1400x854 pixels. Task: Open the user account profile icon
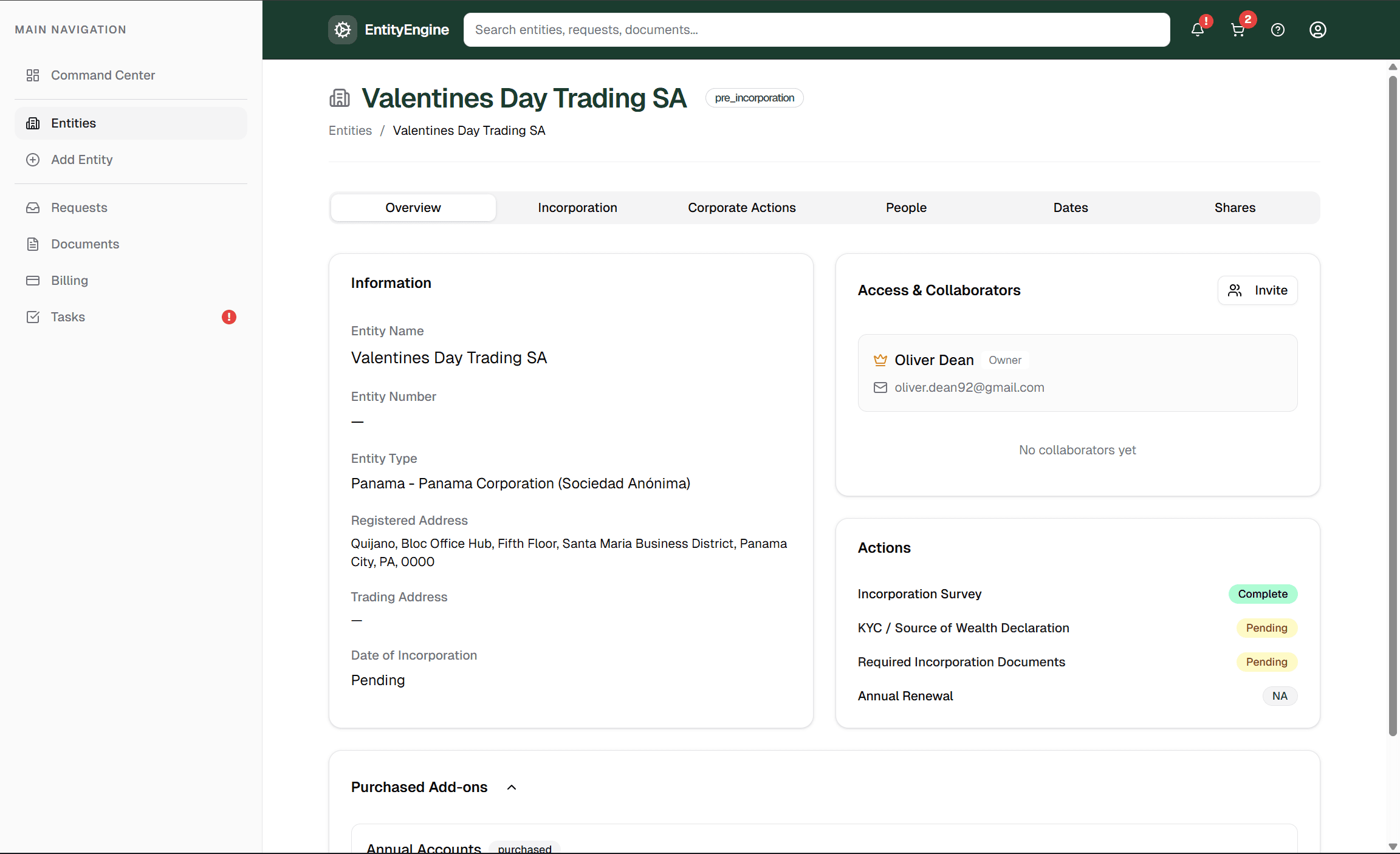tap(1317, 29)
